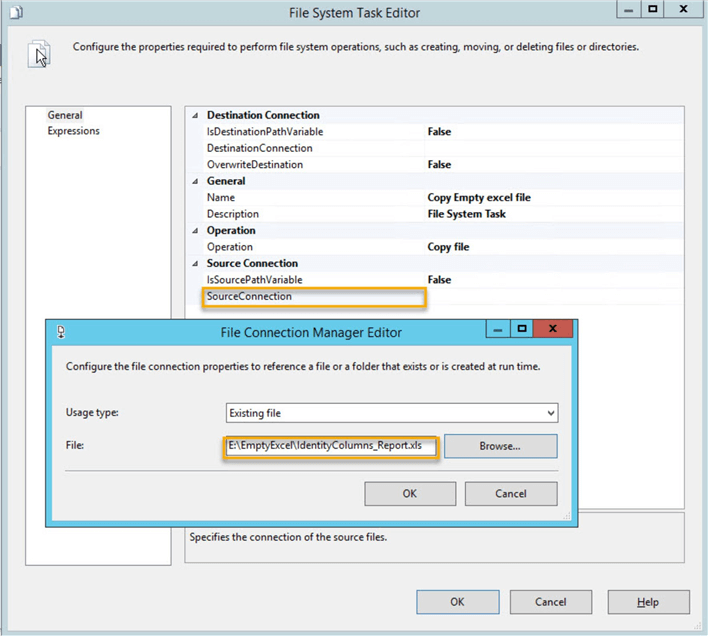Click Cancel in File System Task Editor
This screenshot has height=636, width=708.
pos(551,602)
